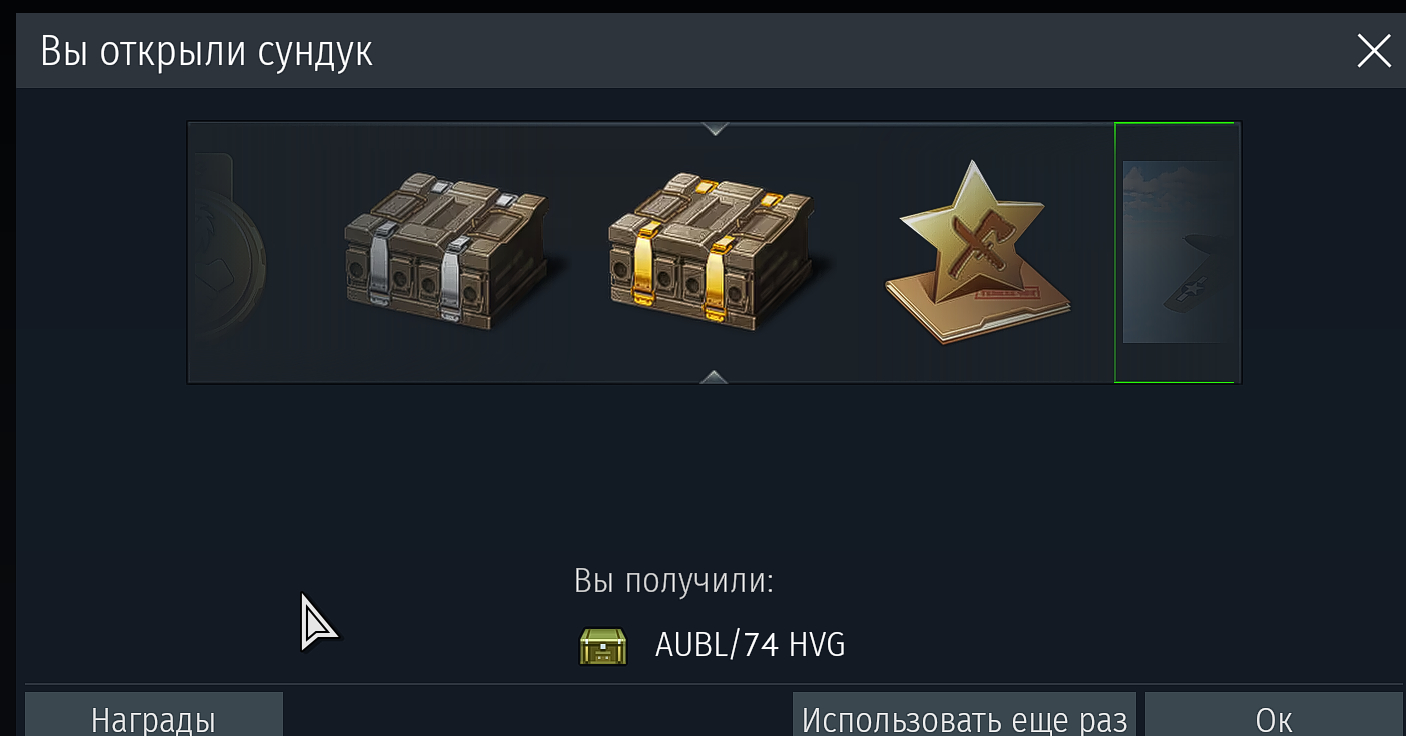Select the silver-strapped chest in the reel
The width and height of the screenshot is (1406, 736).
(446, 252)
